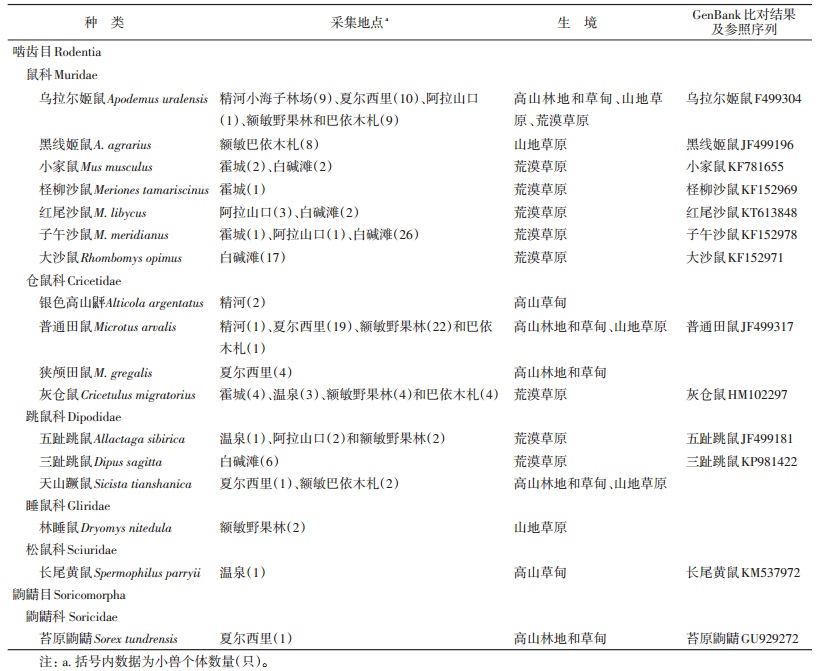Select the 仓鼠科 Cricetidae family heading
This screenshot has width=820, height=671.
(x=69, y=281)
